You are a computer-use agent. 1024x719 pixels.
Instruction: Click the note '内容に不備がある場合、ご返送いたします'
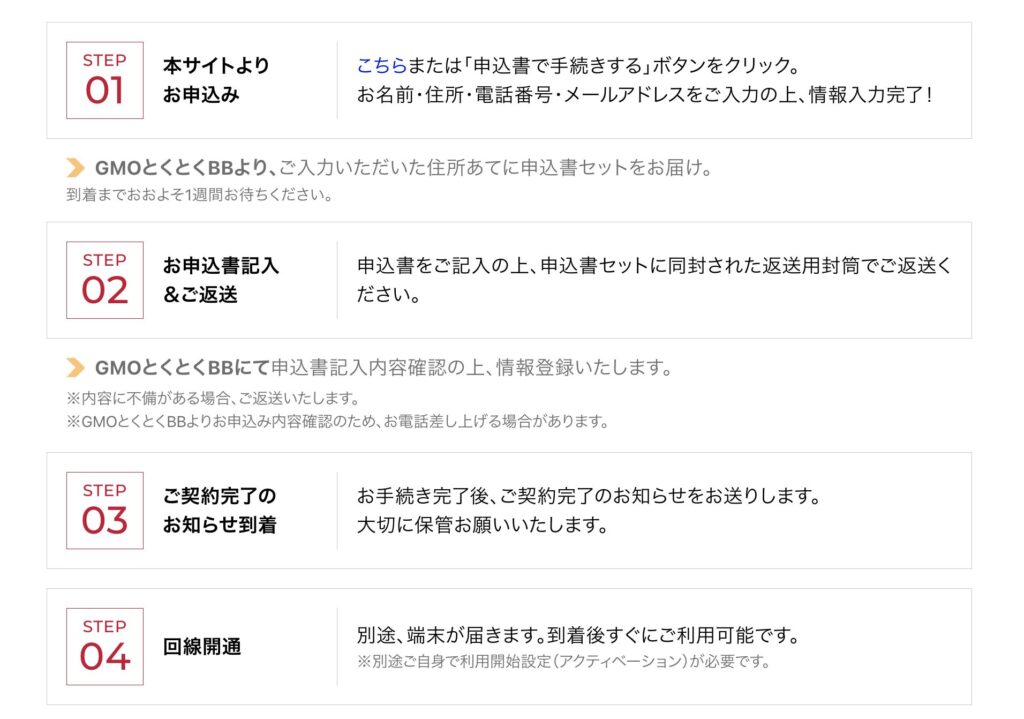coord(213,398)
